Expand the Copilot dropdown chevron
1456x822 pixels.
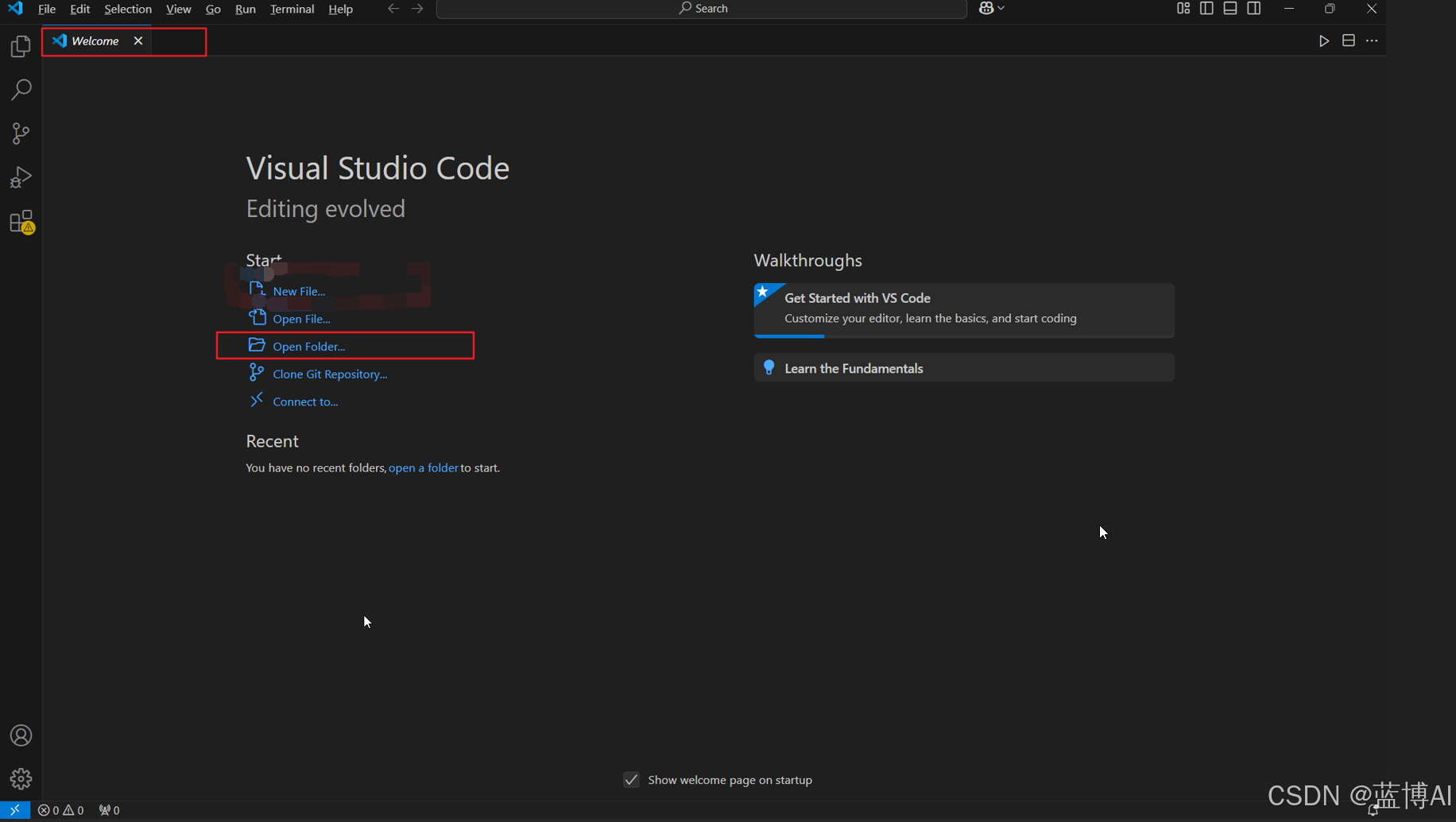1001,8
